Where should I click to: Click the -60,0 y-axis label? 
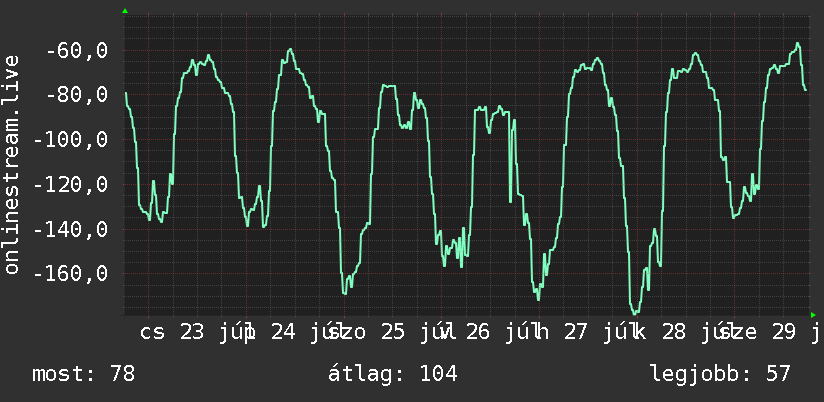[77, 51]
